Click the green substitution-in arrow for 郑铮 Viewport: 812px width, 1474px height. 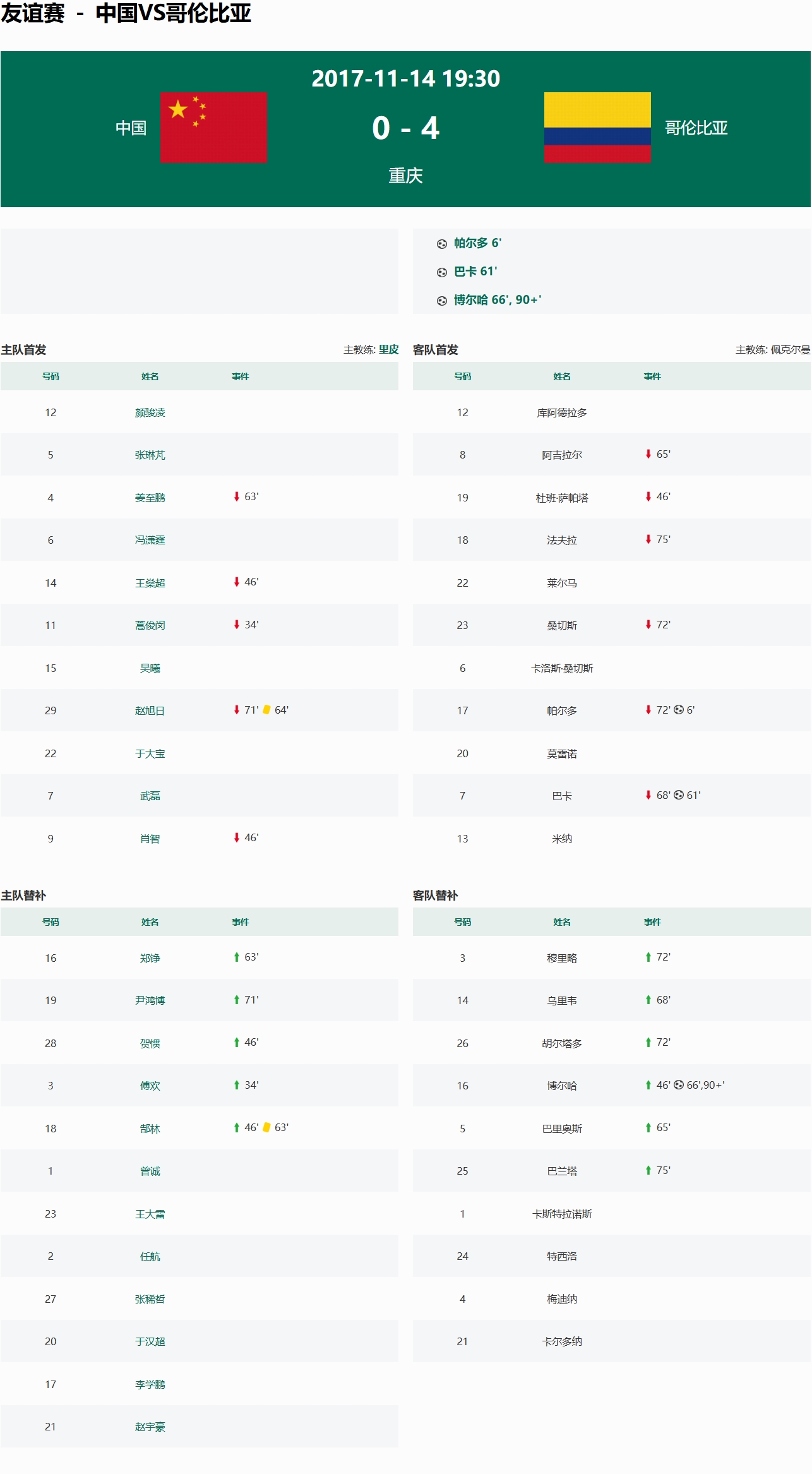237,957
